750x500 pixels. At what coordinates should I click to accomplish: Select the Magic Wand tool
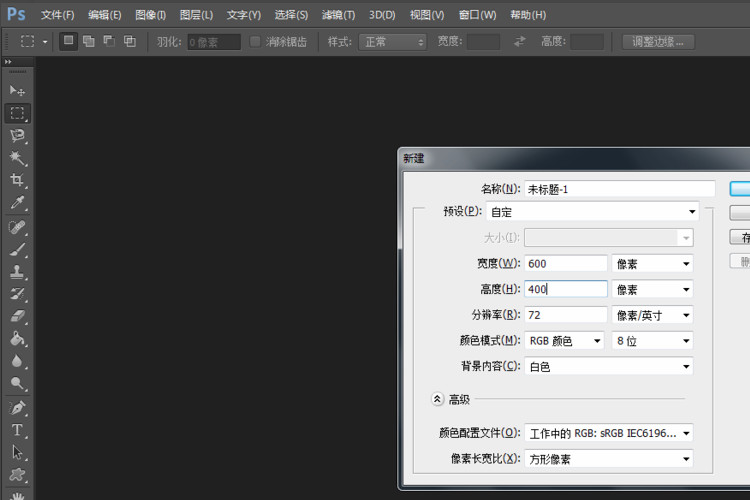(x=17, y=158)
